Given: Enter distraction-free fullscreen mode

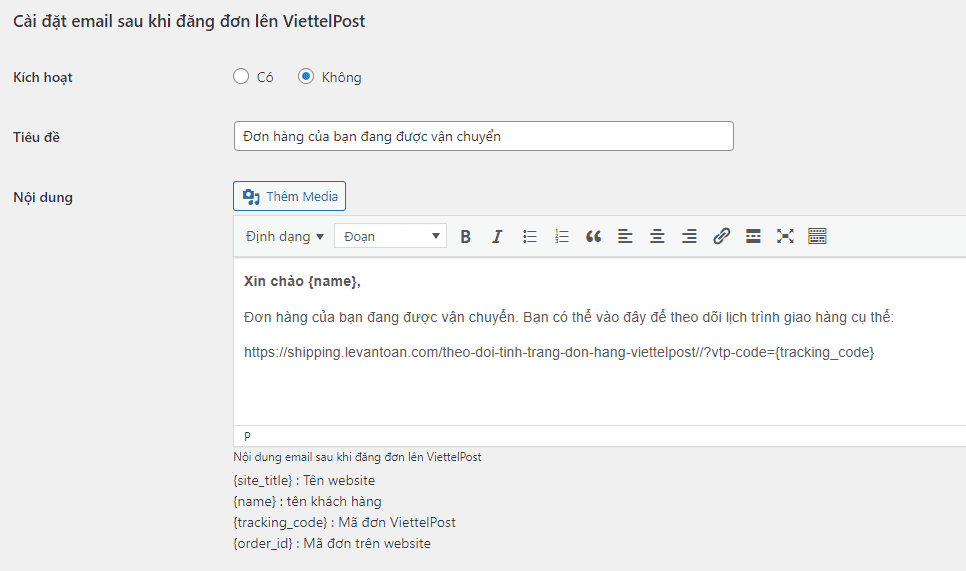Looking at the screenshot, I should point(785,237).
